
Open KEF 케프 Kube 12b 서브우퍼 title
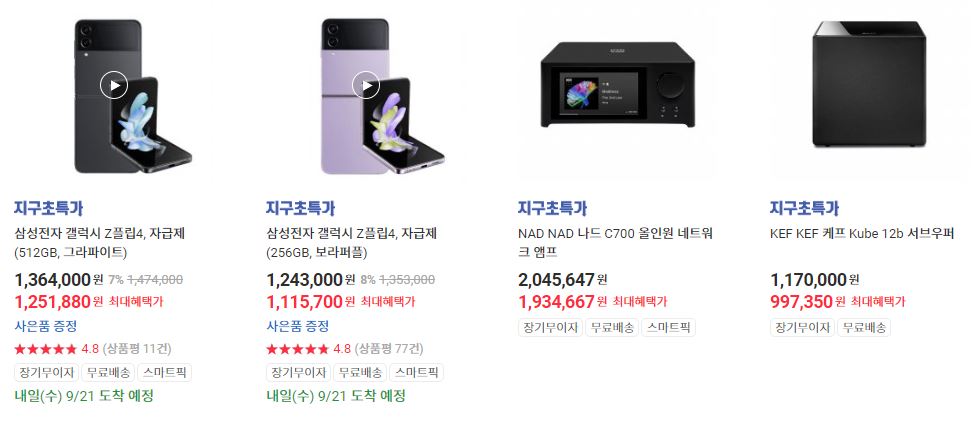862,234
